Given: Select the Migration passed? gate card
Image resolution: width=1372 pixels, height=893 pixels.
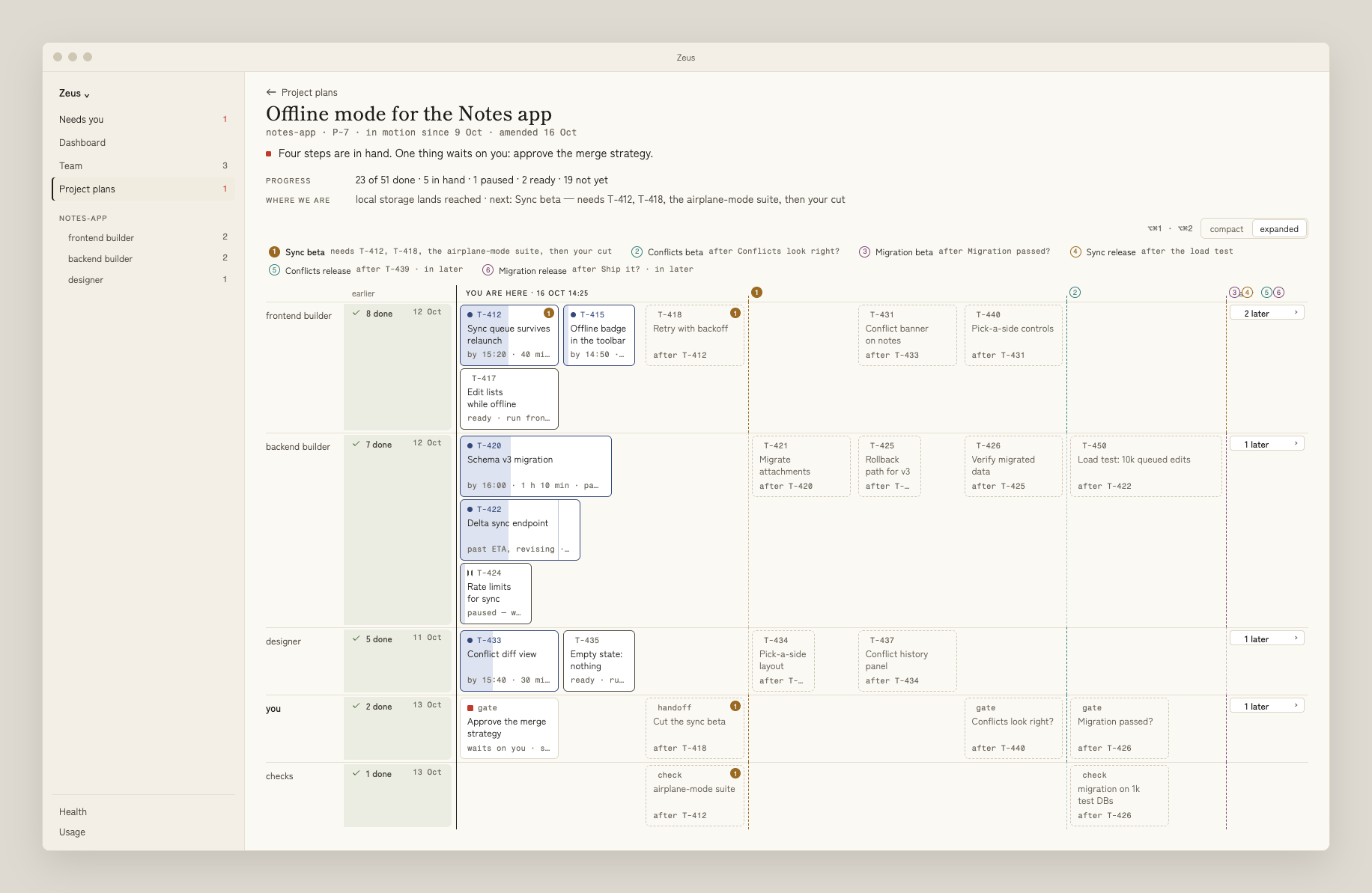Looking at the screenshot, I should point(1120,728).
